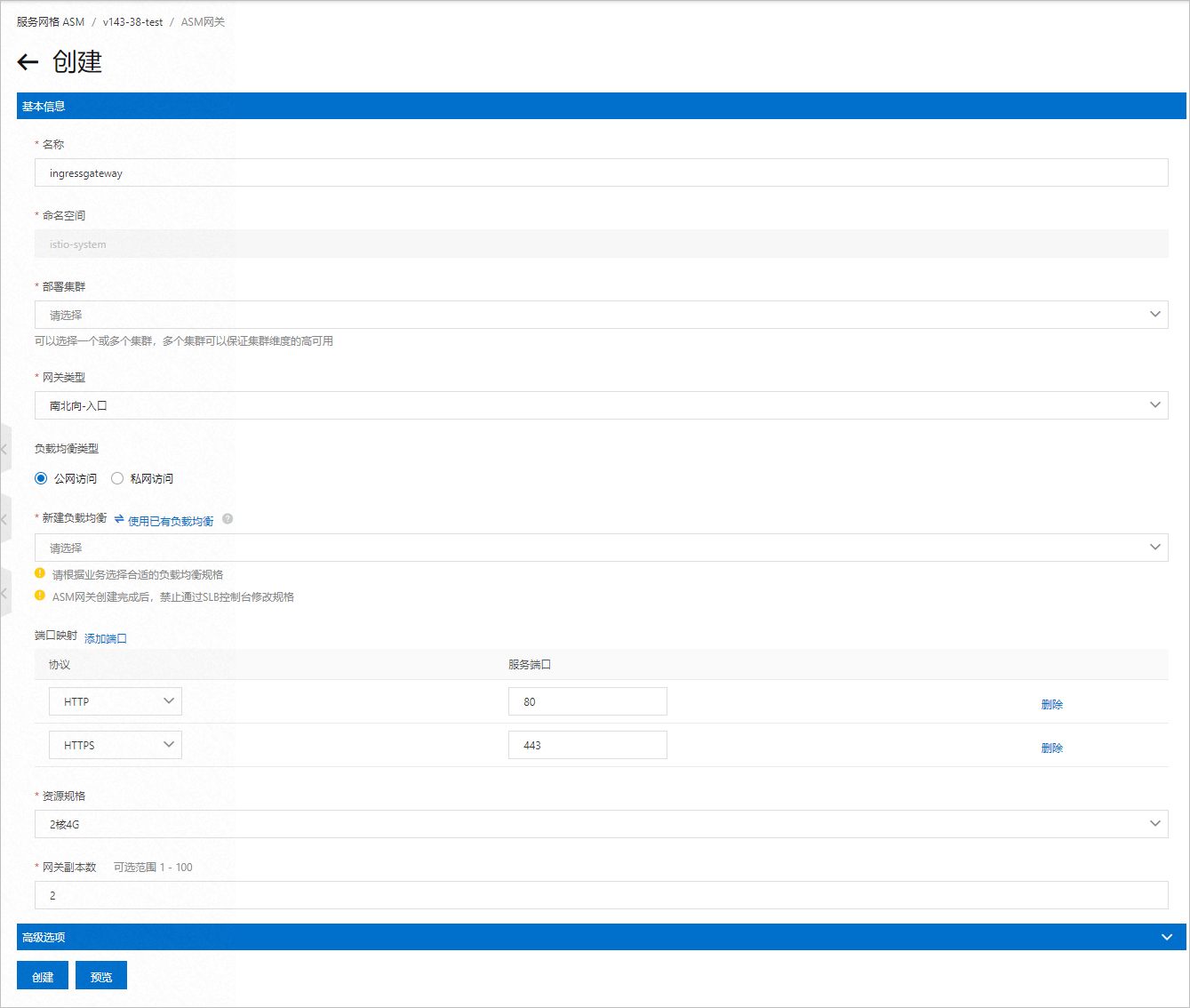Click the 负载均衡类型 label
Image resolution: width=1190 pixels, height=1008 pixels.
point(67,448)
